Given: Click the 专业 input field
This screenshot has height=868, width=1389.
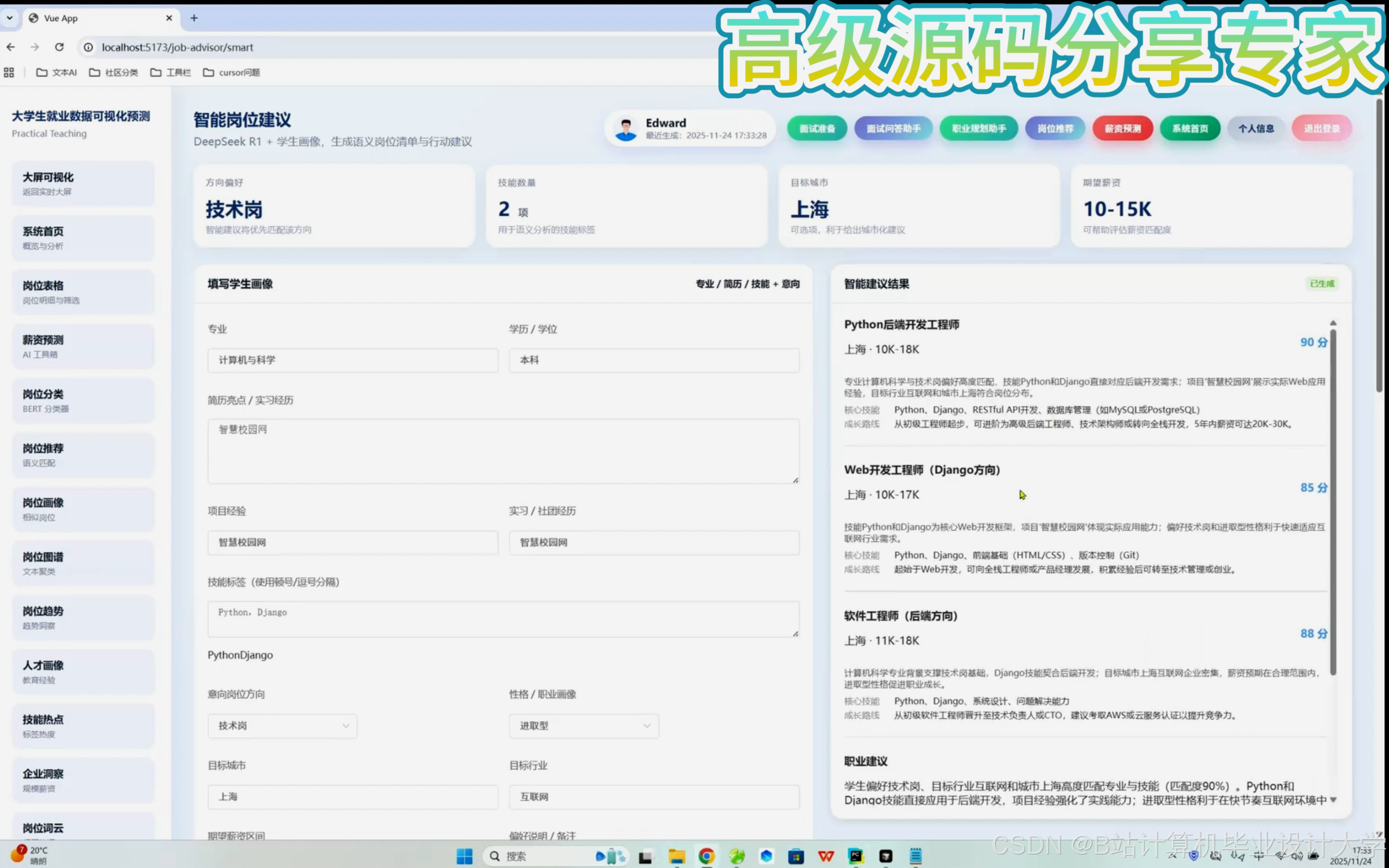Looking at the screenshot, I should tap(352, 360).
